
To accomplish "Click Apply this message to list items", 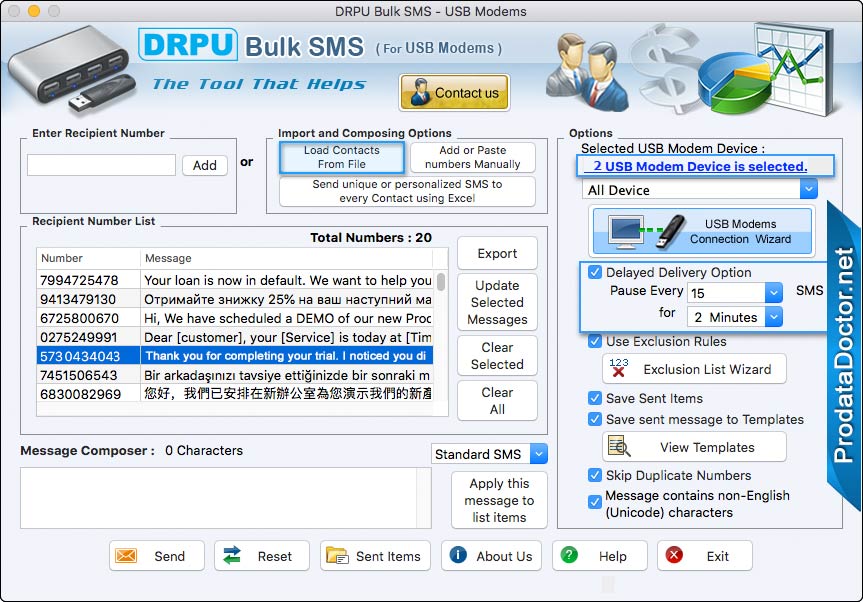I will (x=499, y=500).
